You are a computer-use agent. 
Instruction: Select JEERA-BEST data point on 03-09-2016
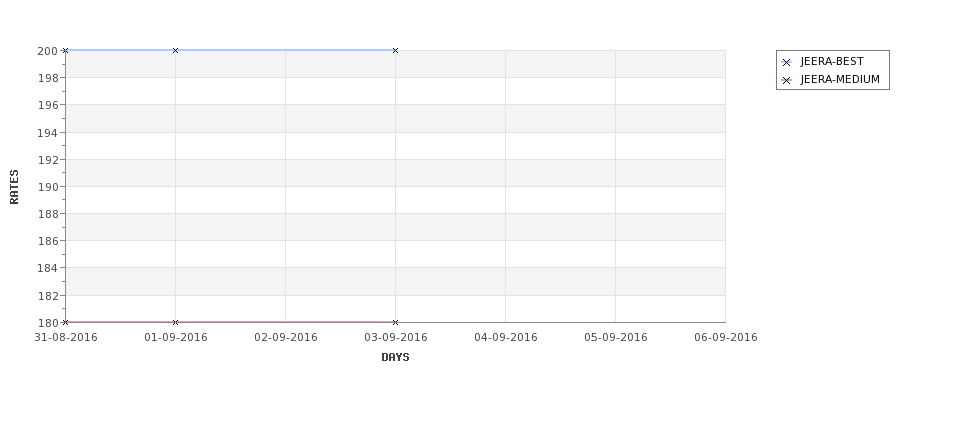point(395,50)
